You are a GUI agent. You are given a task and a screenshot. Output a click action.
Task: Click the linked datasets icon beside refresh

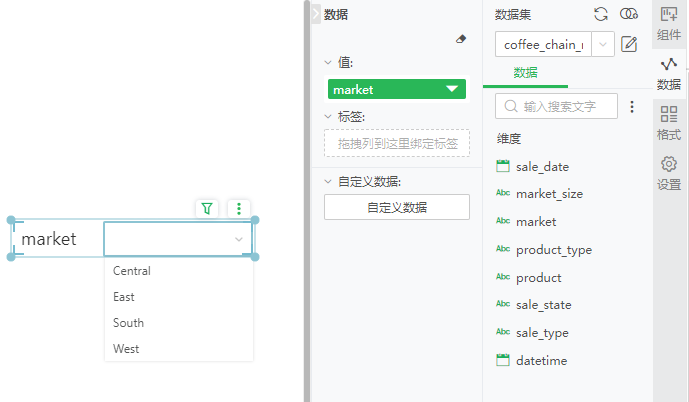coord(629,14)
